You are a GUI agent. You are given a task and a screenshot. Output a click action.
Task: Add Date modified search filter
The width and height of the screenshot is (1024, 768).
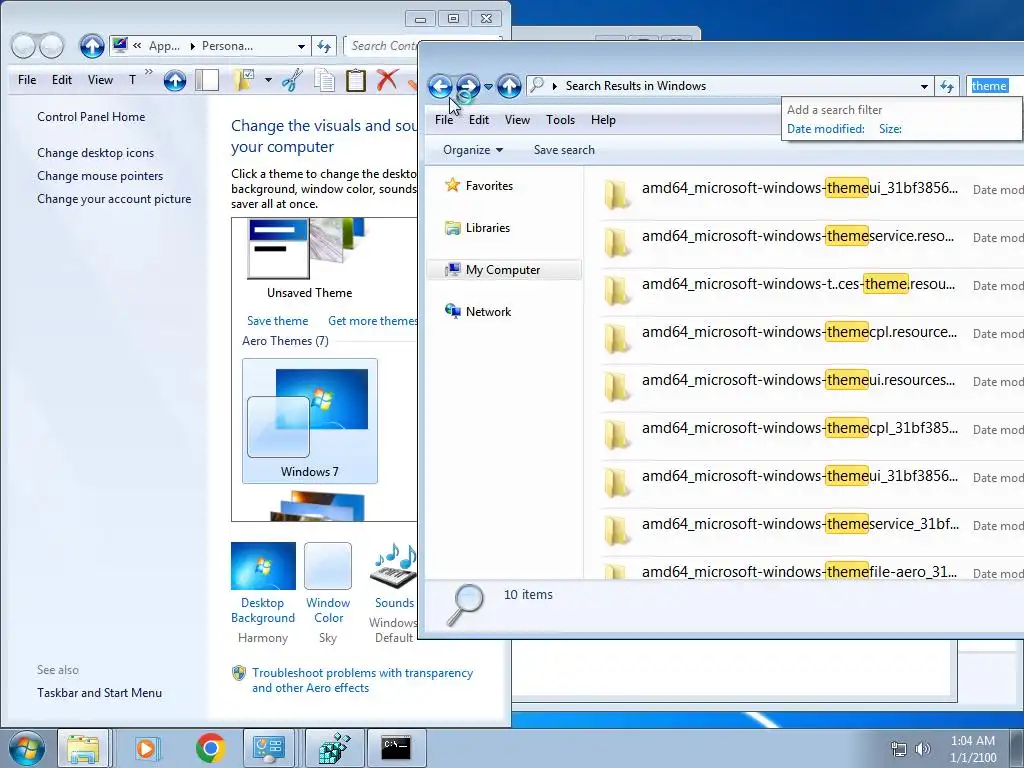tap(825, 129)
